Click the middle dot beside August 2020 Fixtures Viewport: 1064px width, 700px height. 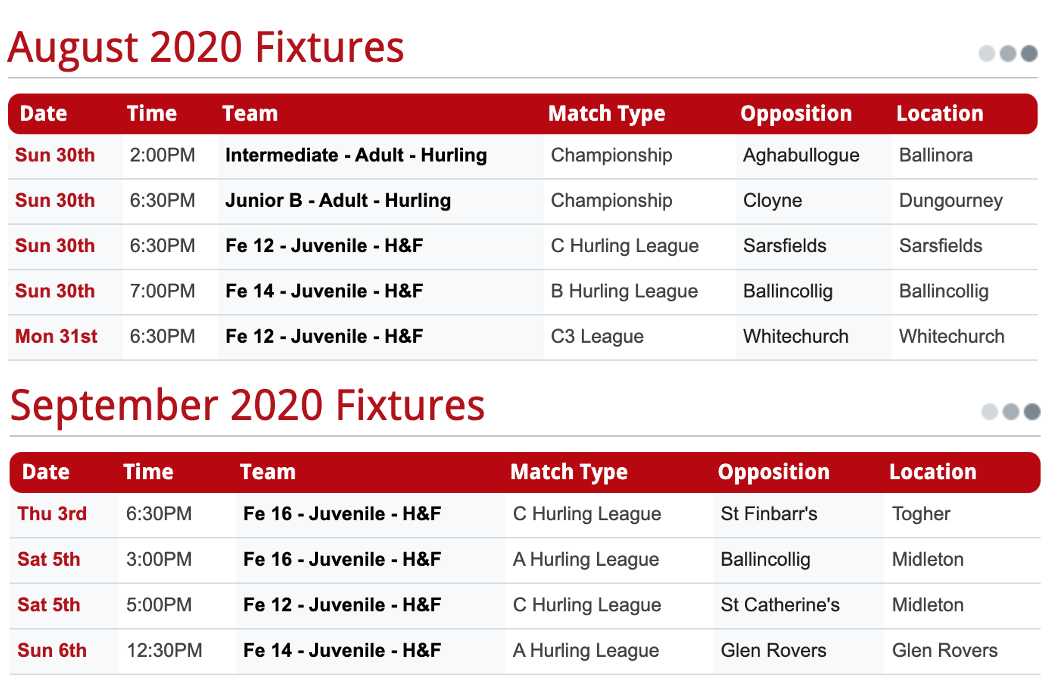1008,54
